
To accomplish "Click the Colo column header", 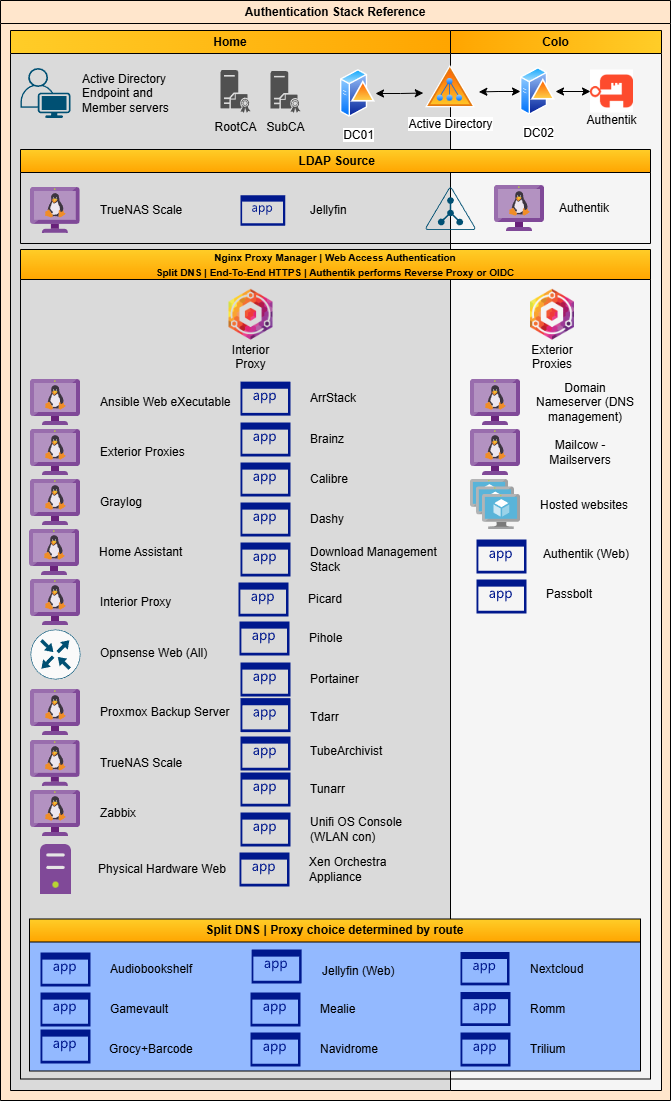I will 555,42.
